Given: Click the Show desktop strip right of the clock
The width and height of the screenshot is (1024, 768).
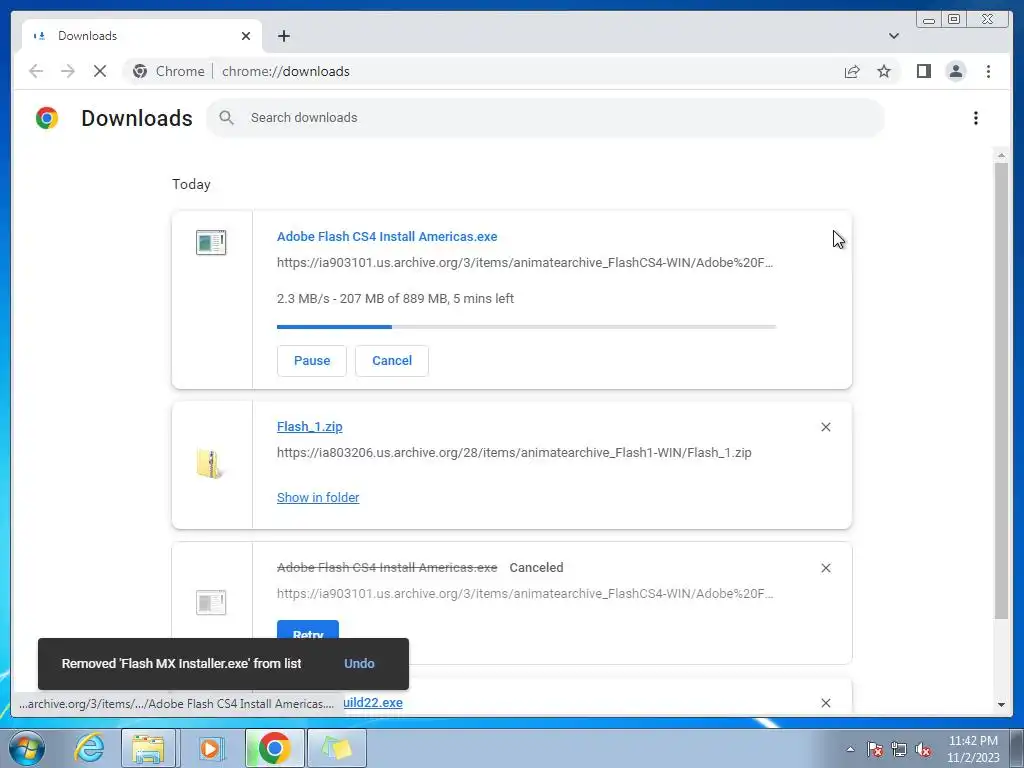Looking at the screenshot, I should click(x=1017, y=748).
